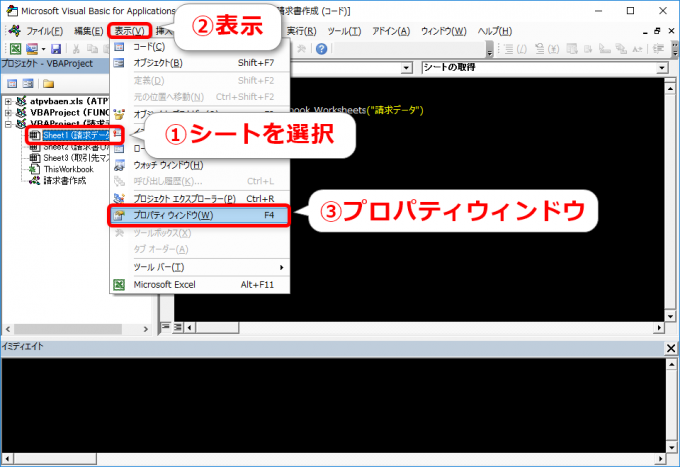Click the View Microsoft Excel toolbar icon
This screenshot has height=467, width=680.
tap(15, 49)
